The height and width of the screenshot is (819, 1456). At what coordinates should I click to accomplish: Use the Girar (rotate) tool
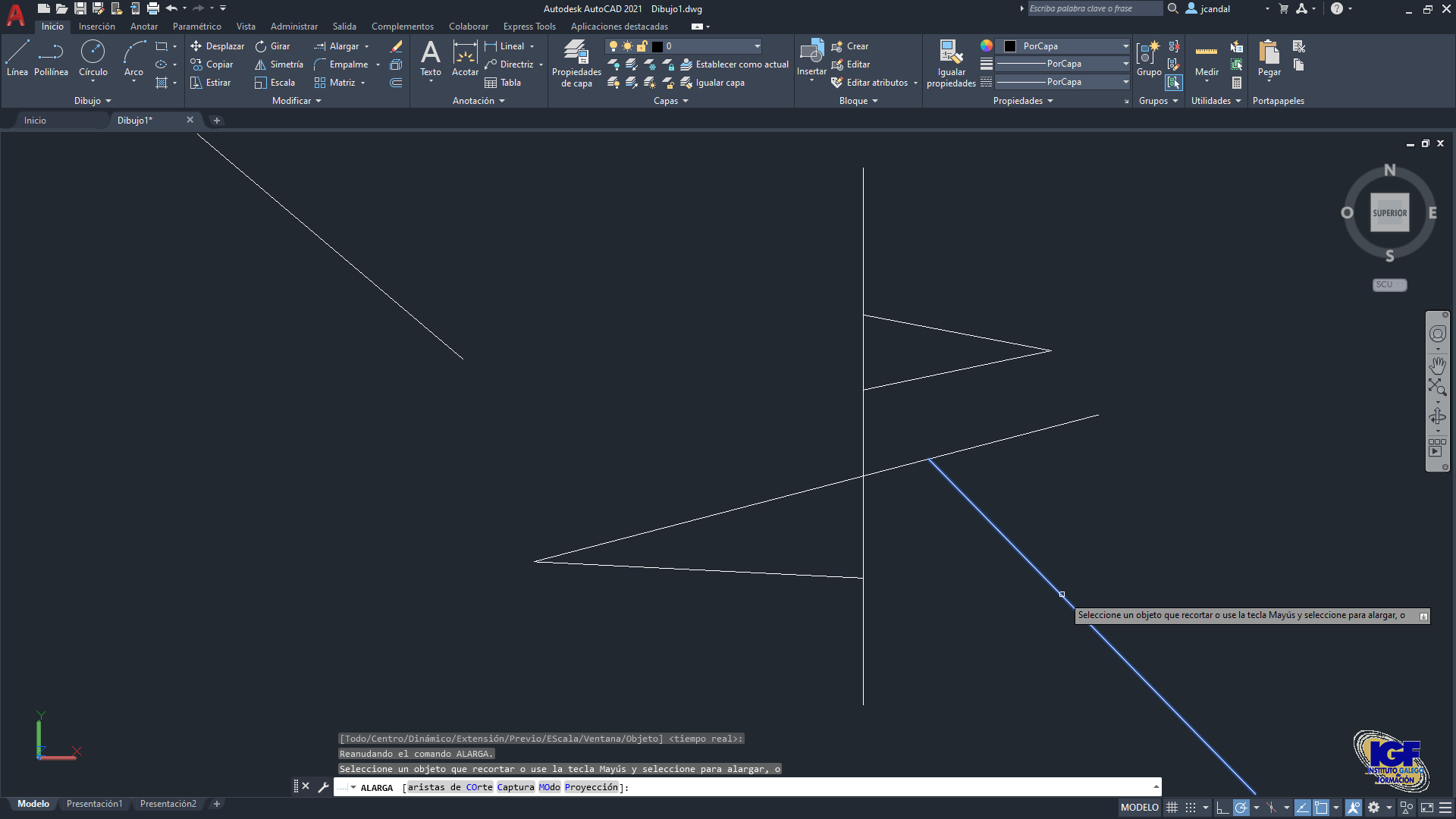pos(272,46)
